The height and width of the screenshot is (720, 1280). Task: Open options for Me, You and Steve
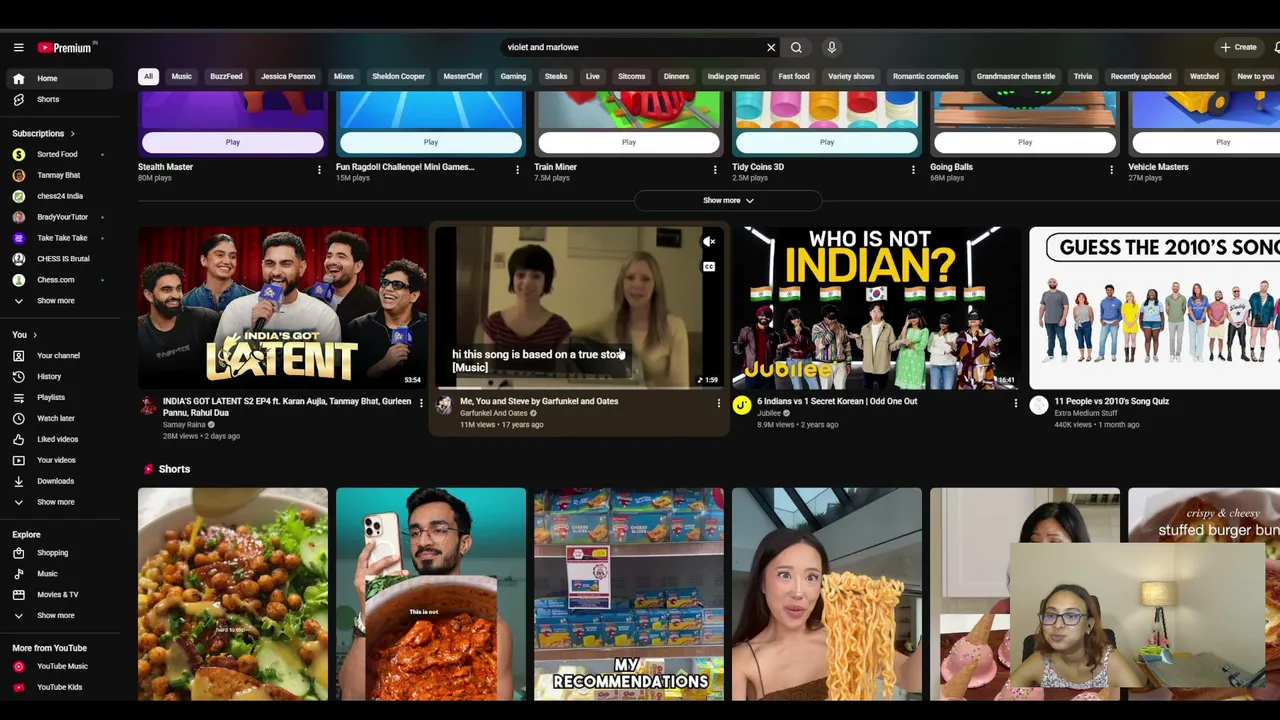point(718,403)
